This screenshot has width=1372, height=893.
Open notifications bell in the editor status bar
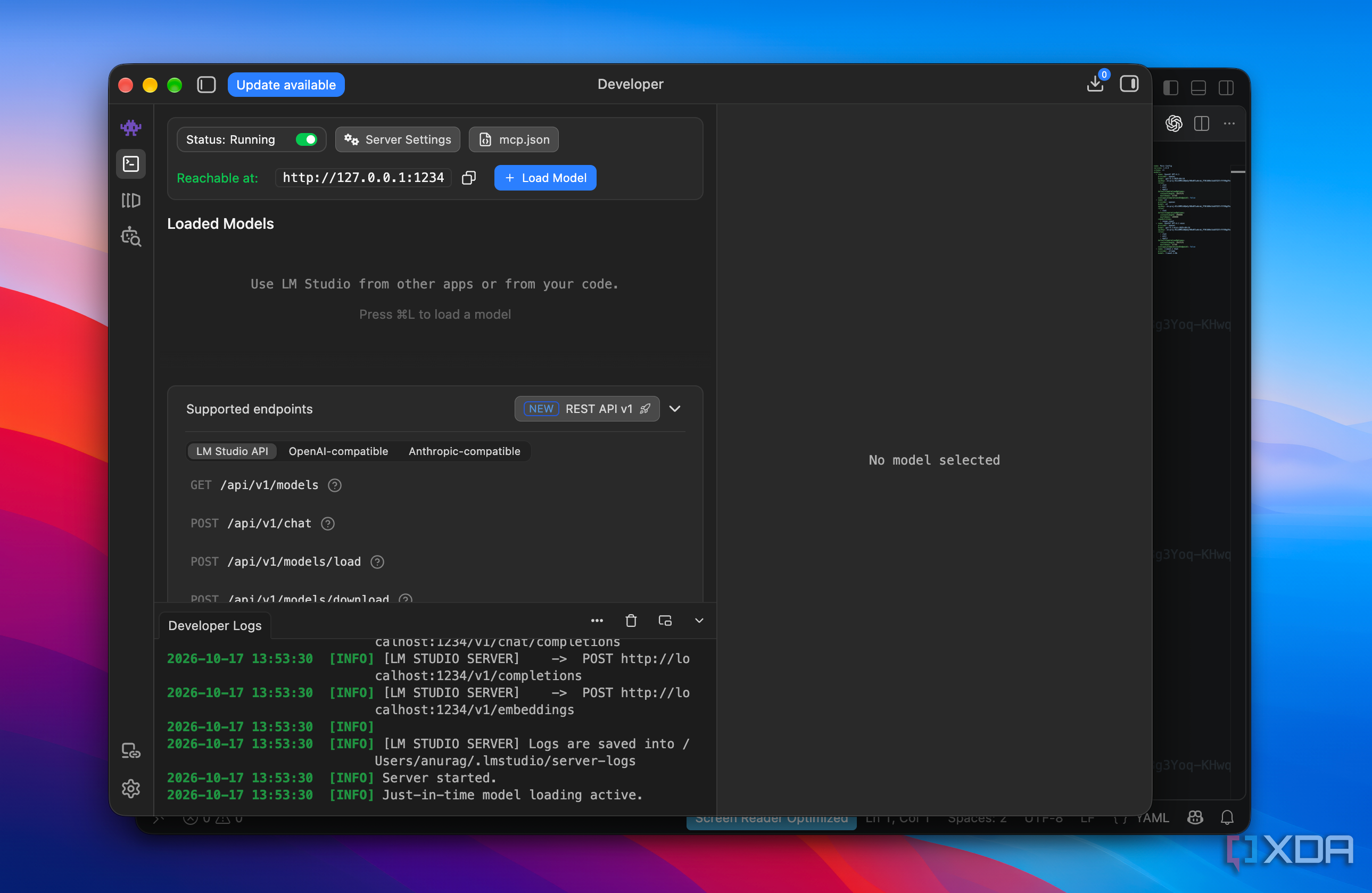pyautogui.click(x=1227, y=817)
